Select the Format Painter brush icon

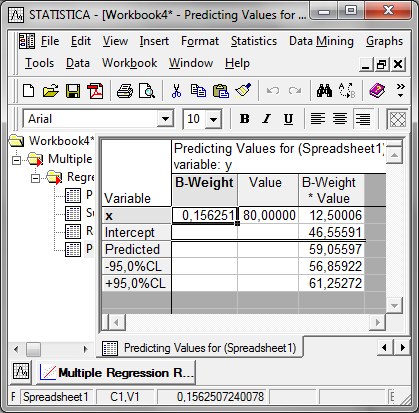(x=243, y=90)
